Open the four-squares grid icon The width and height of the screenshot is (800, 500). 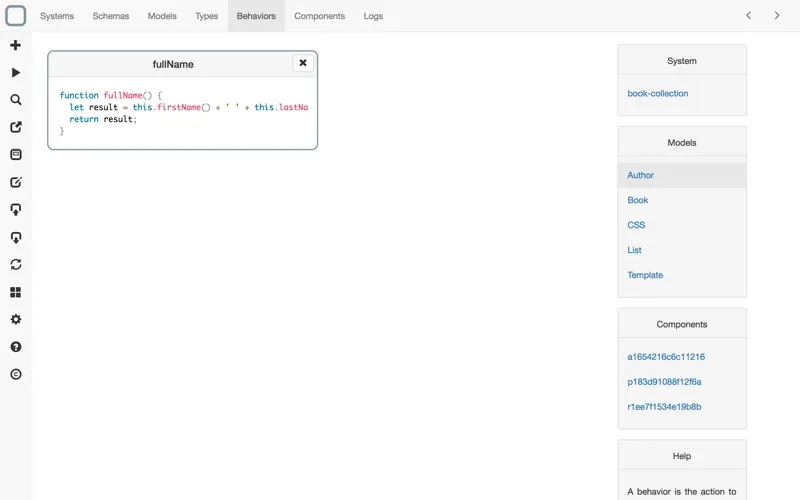point(16,292)
